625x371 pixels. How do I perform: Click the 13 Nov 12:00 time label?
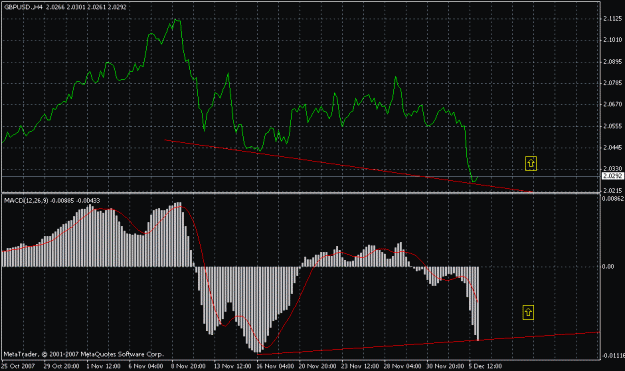(x=232, y=366)
